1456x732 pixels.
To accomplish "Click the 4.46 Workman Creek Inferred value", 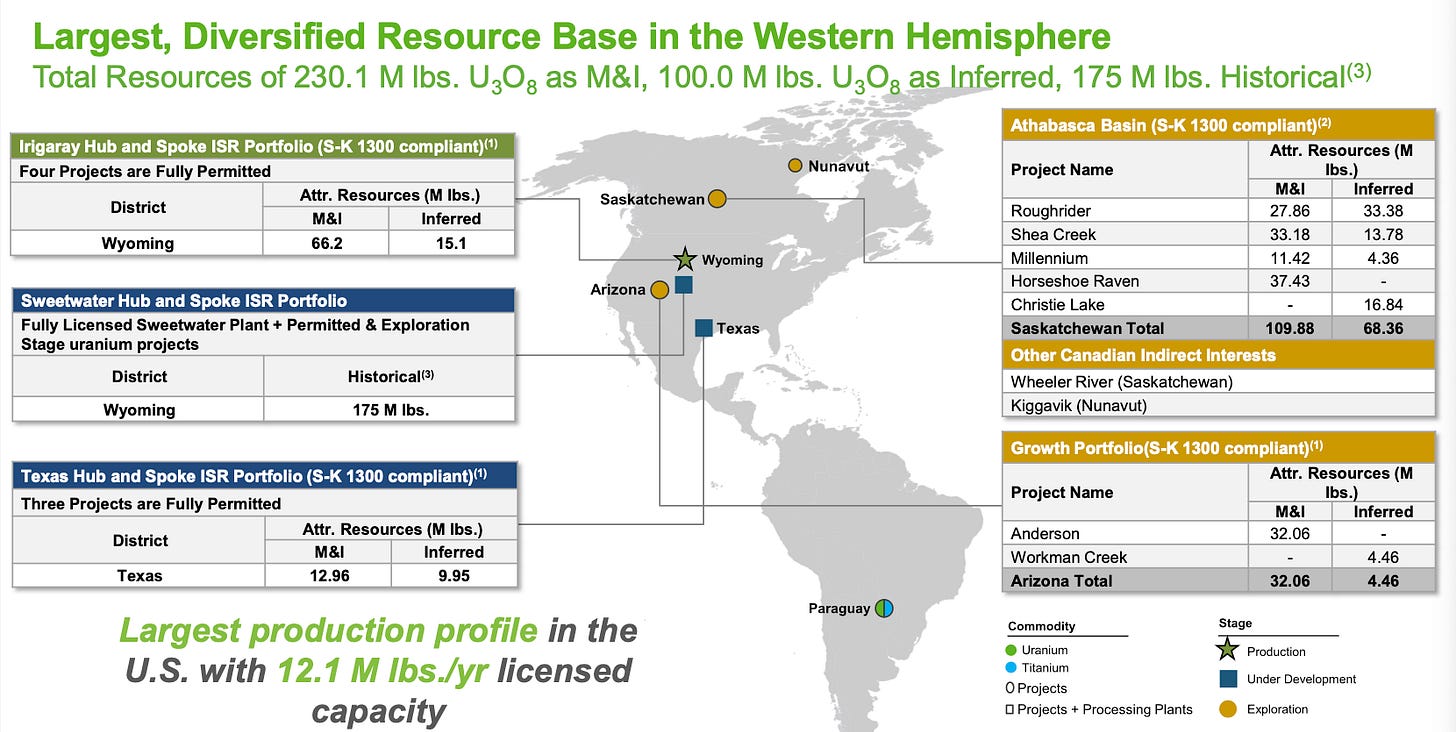I will pyautogui.click(x=1383, y=557).
